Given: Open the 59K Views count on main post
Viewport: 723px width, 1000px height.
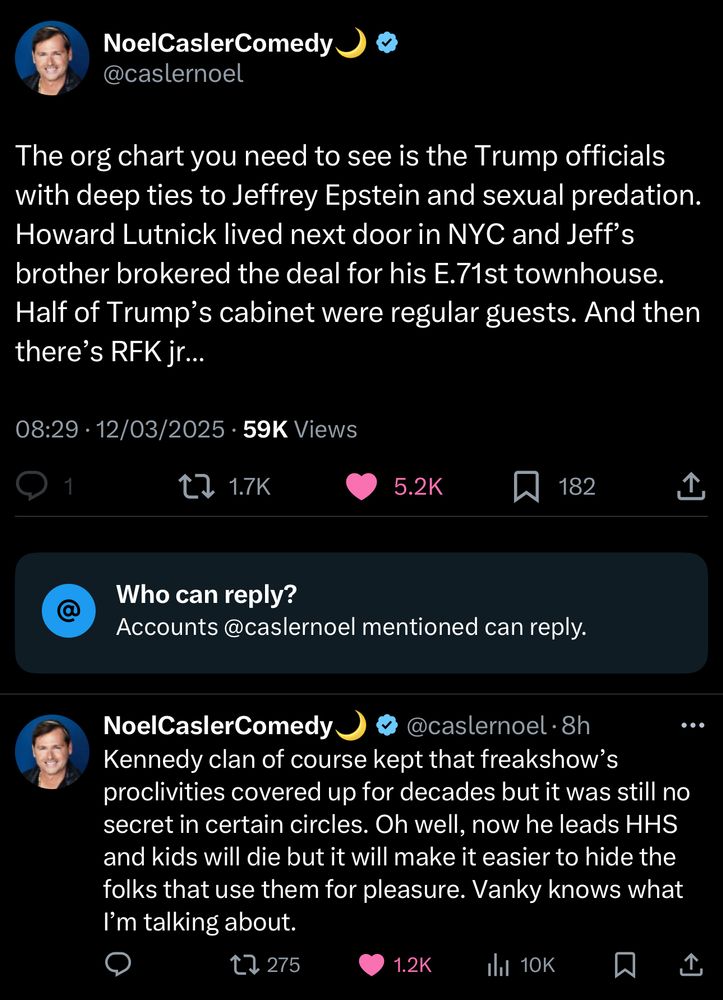Looking at the screenshot, I should pyautogui.click(x=300, y=429).
